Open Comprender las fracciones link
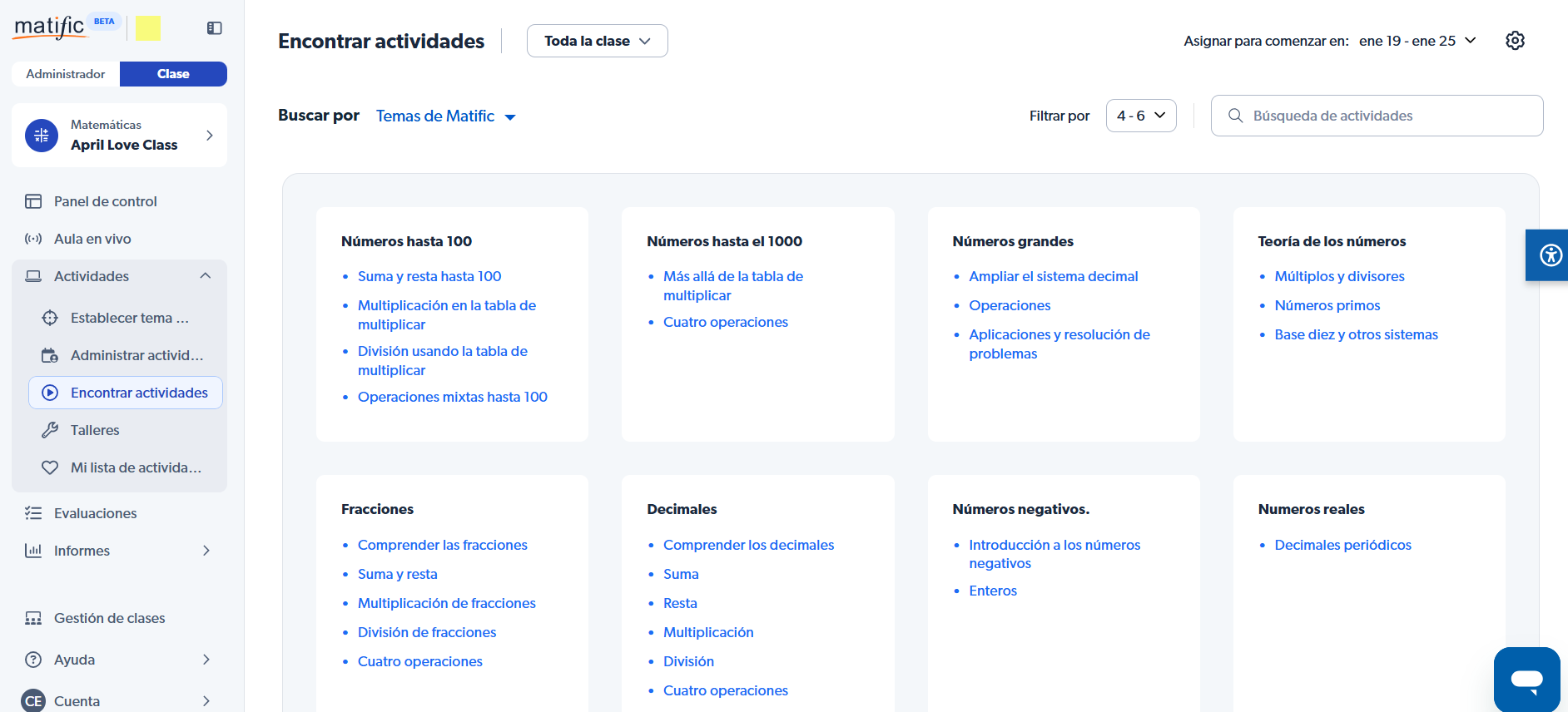 (442, 545)
